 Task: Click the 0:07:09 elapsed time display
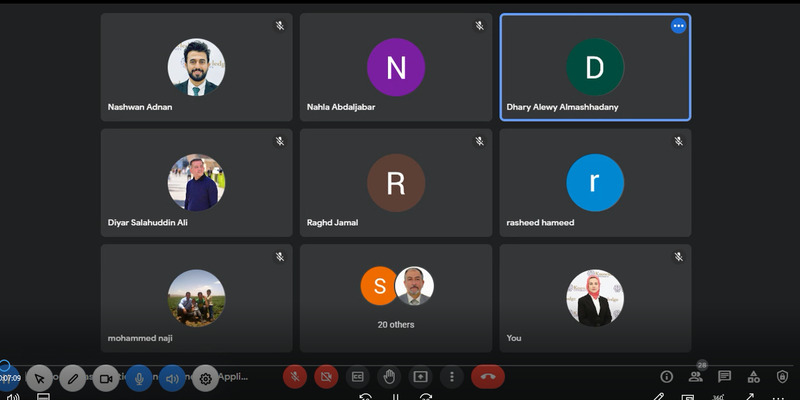click(10, 378)
